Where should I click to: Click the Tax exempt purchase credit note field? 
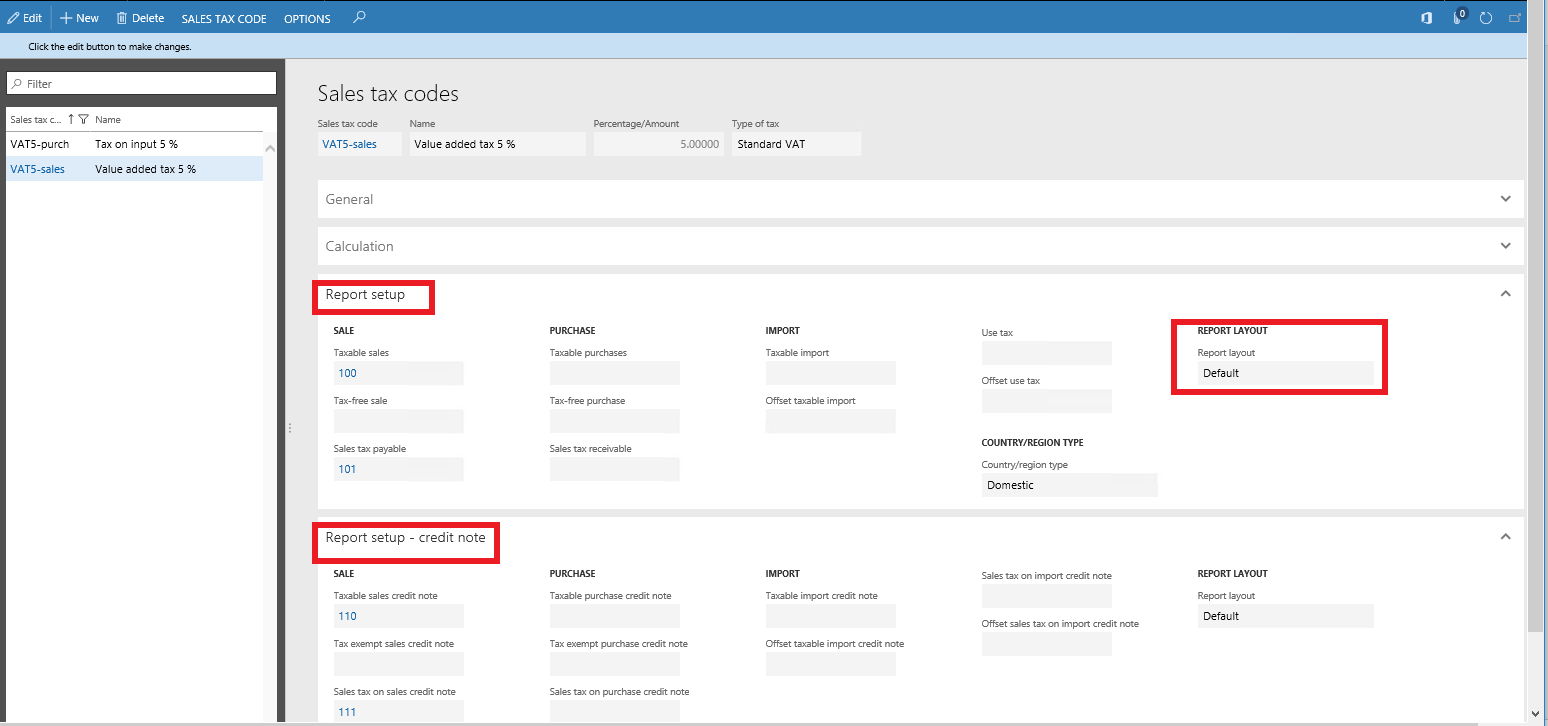point(614,664)
